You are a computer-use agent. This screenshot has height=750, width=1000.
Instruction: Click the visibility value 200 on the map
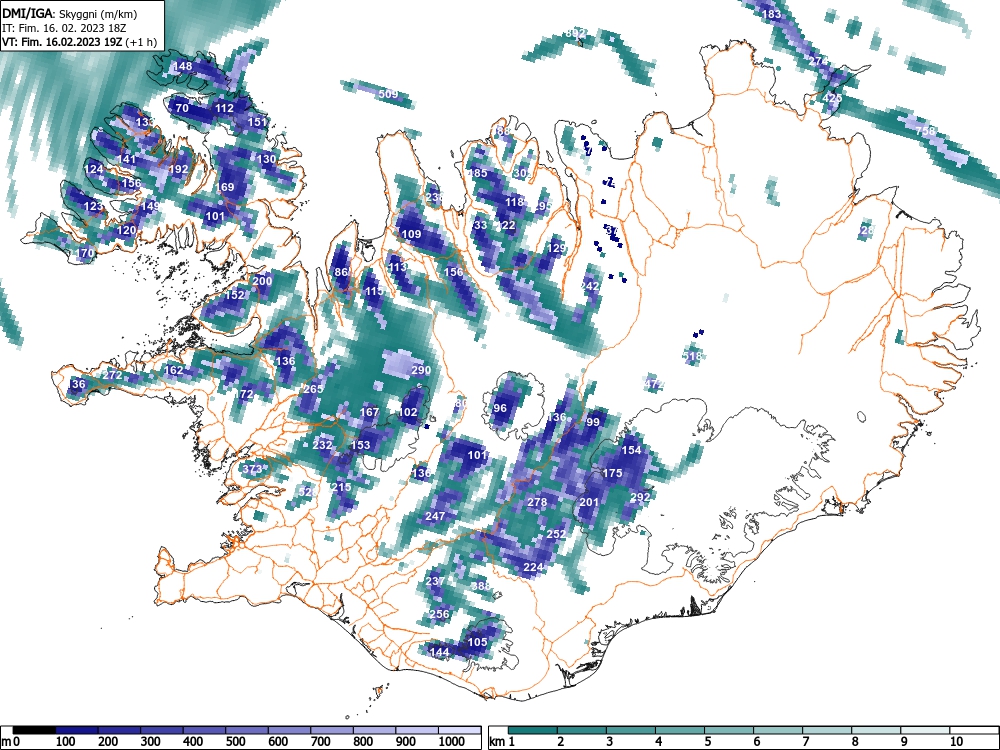click(x=263, y=281)
